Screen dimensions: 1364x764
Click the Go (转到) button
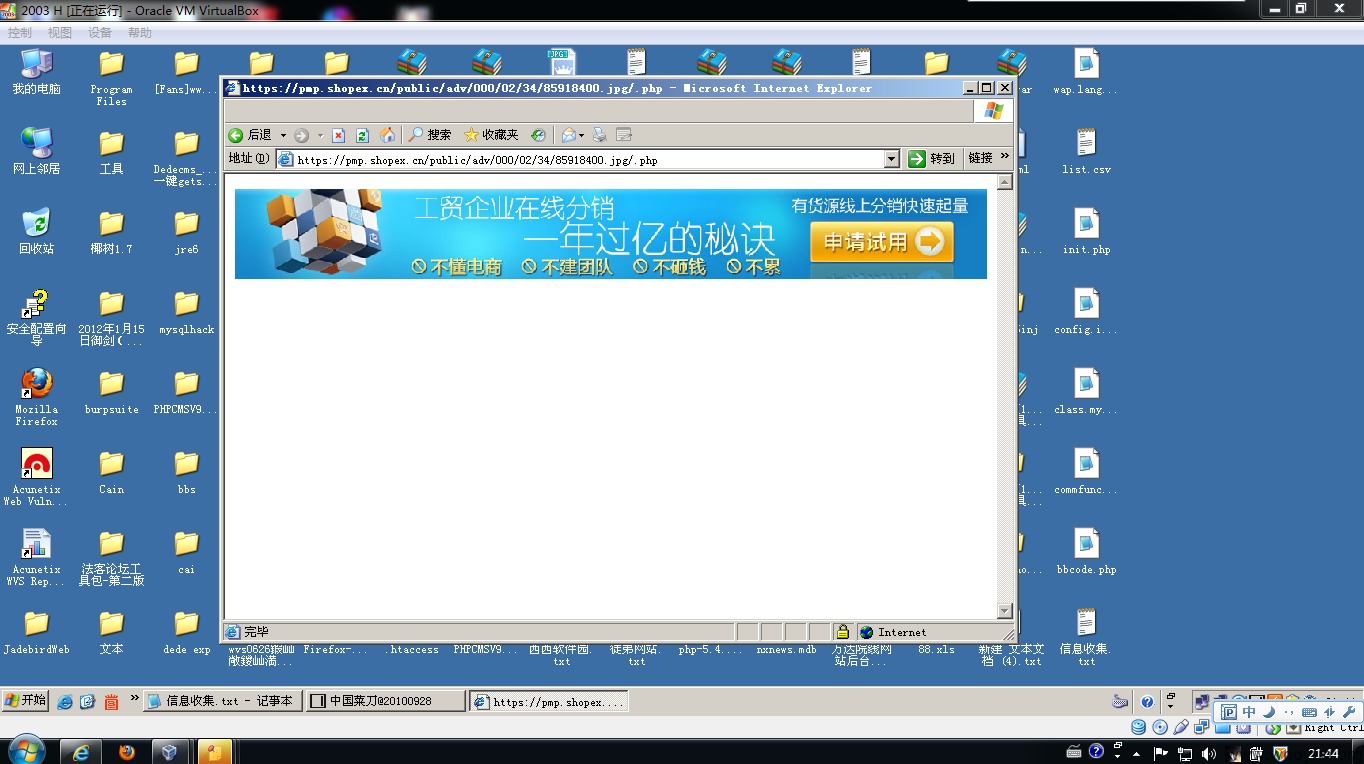932,159
